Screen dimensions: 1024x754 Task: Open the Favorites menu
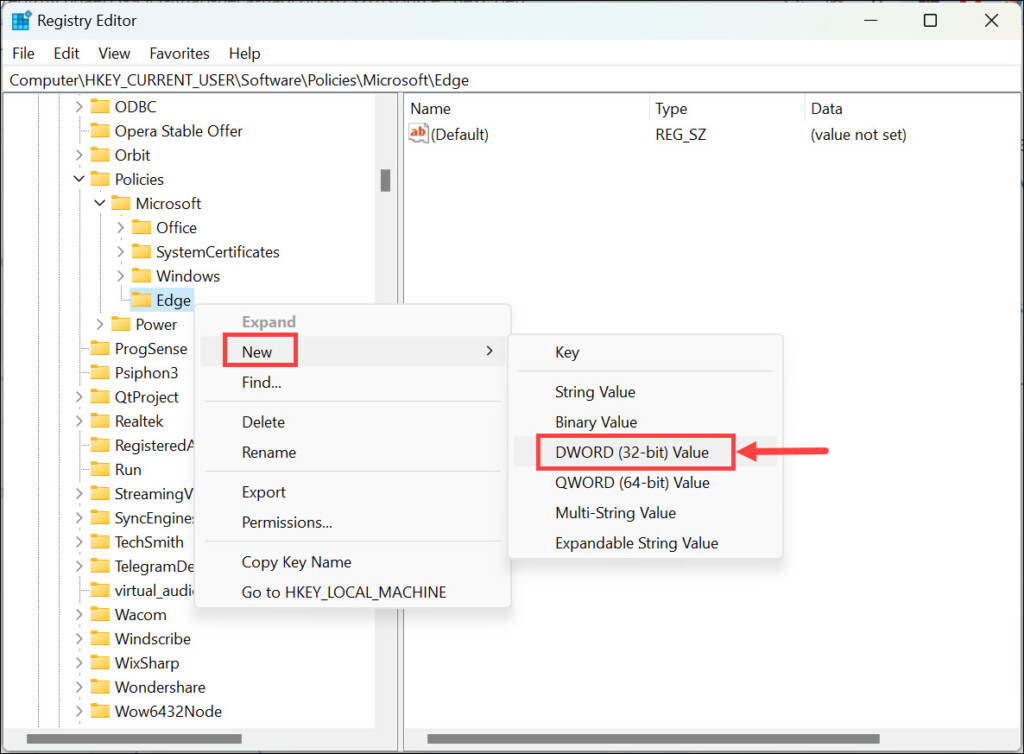(179, 54)
